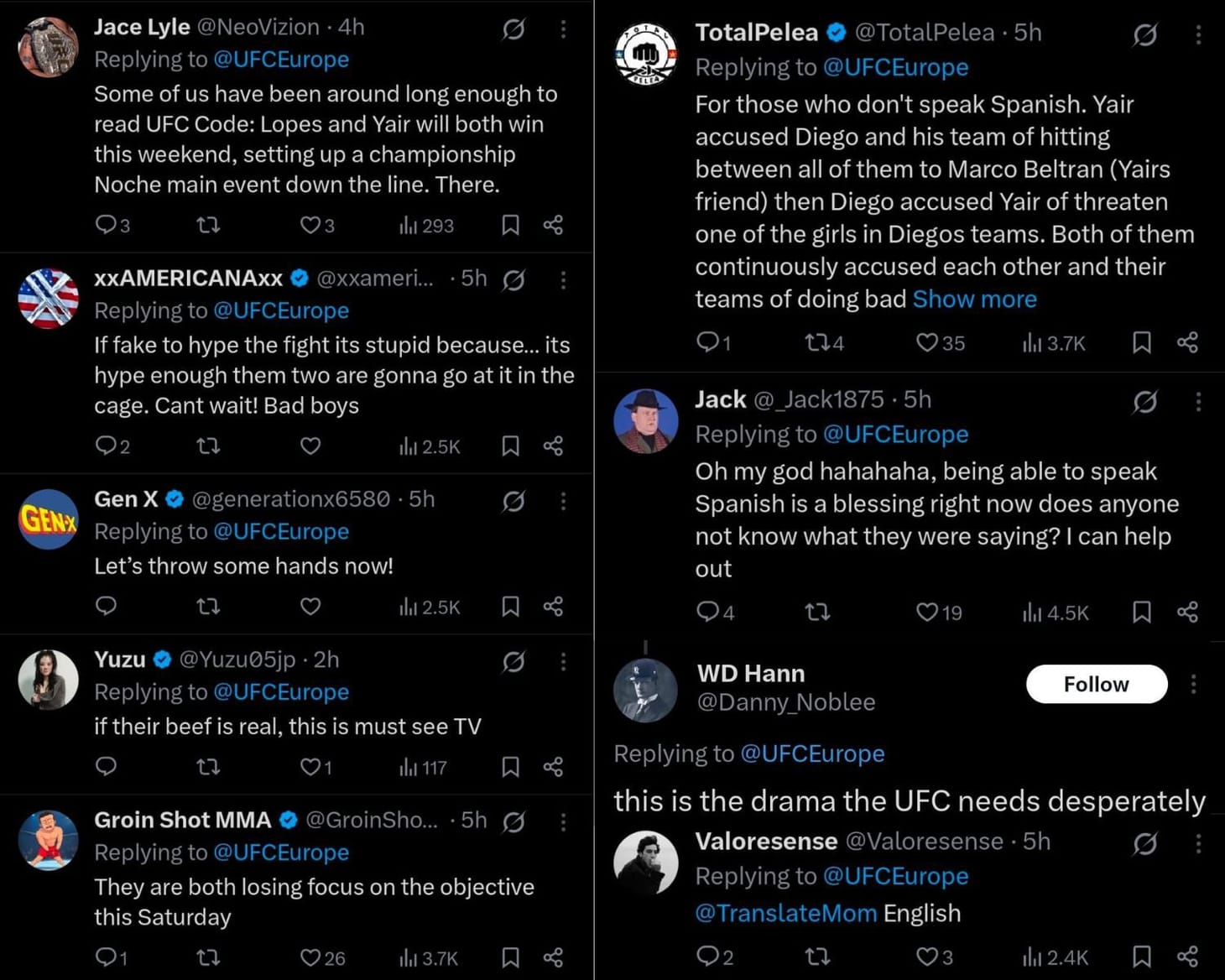Click the retweet icon on Gen X's reply
This screenshot has width=1225, height=980.
208,606
